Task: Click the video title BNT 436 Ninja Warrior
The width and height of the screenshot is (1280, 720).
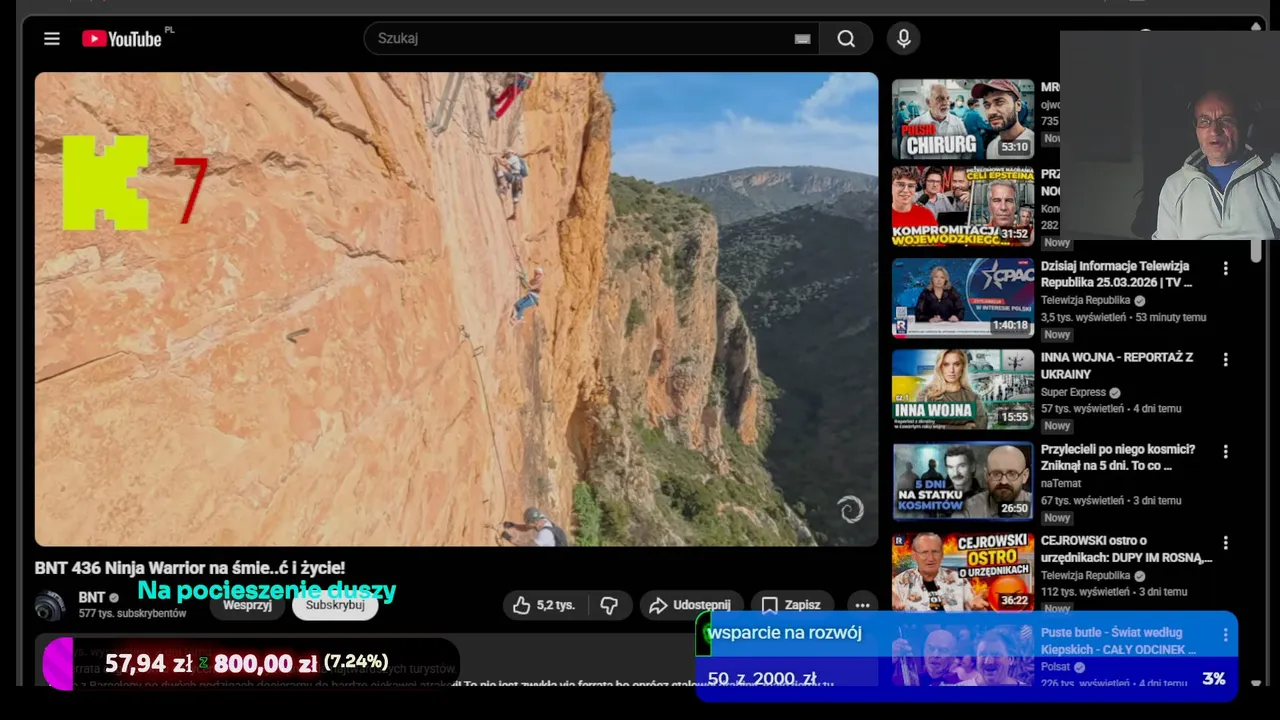Action: 190,568
